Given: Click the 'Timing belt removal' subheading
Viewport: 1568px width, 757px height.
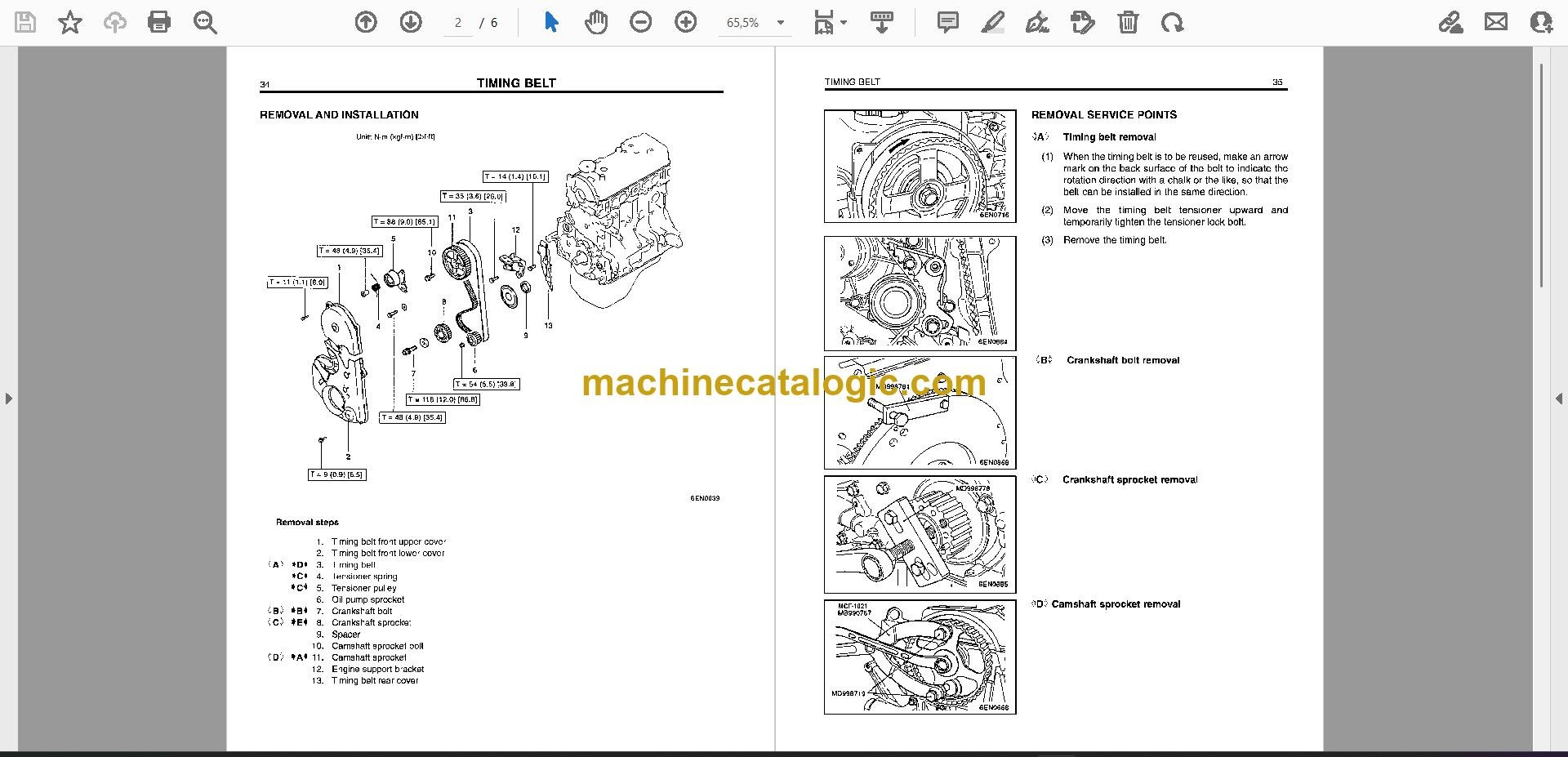Looking at the screenshot, I should [1109, 137].
